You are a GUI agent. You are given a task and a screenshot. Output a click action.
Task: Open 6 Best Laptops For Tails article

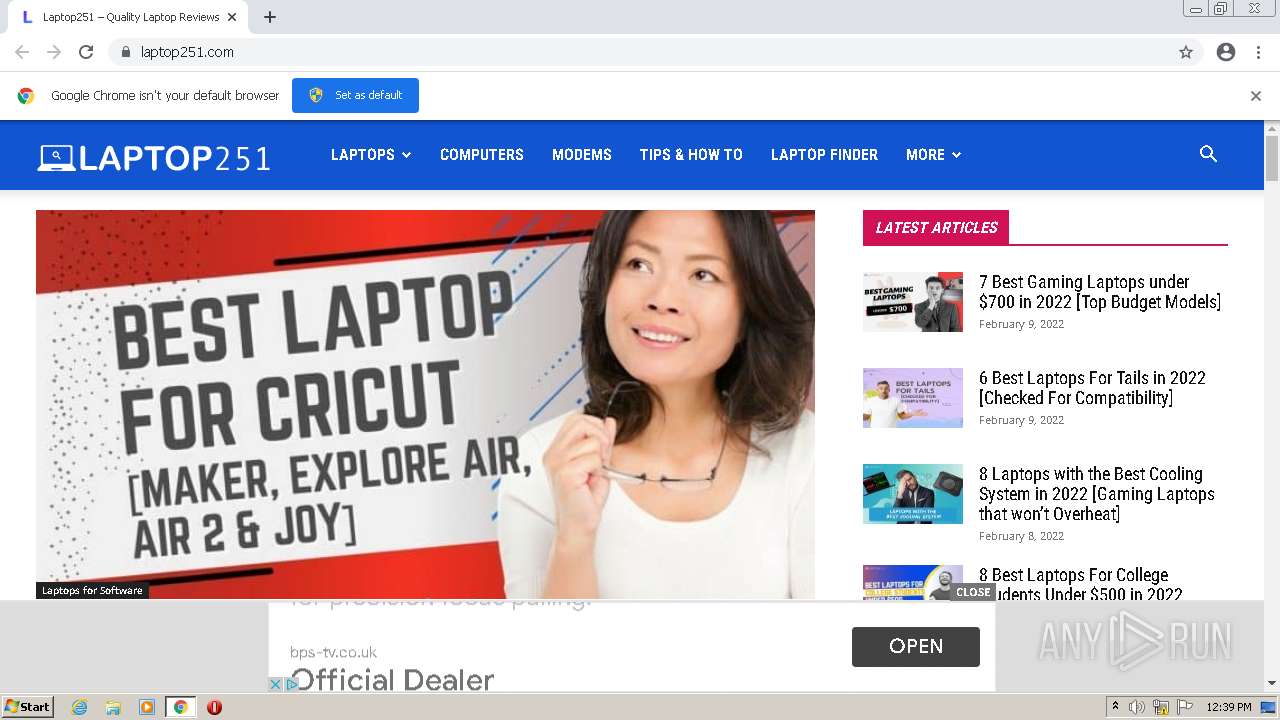pyautogui.click(x=1092, y=388)
